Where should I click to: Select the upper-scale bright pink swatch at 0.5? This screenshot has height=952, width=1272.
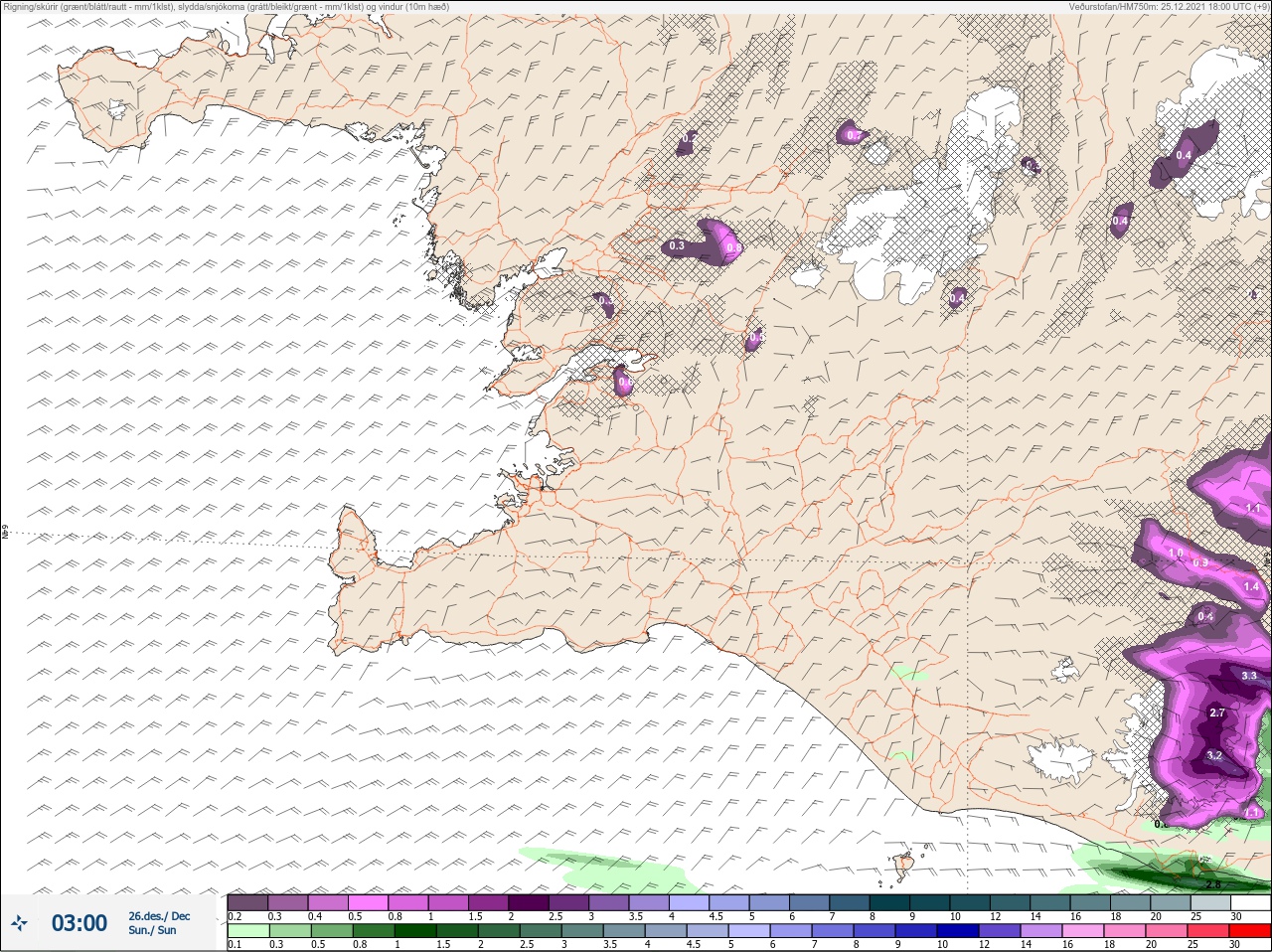368,902
